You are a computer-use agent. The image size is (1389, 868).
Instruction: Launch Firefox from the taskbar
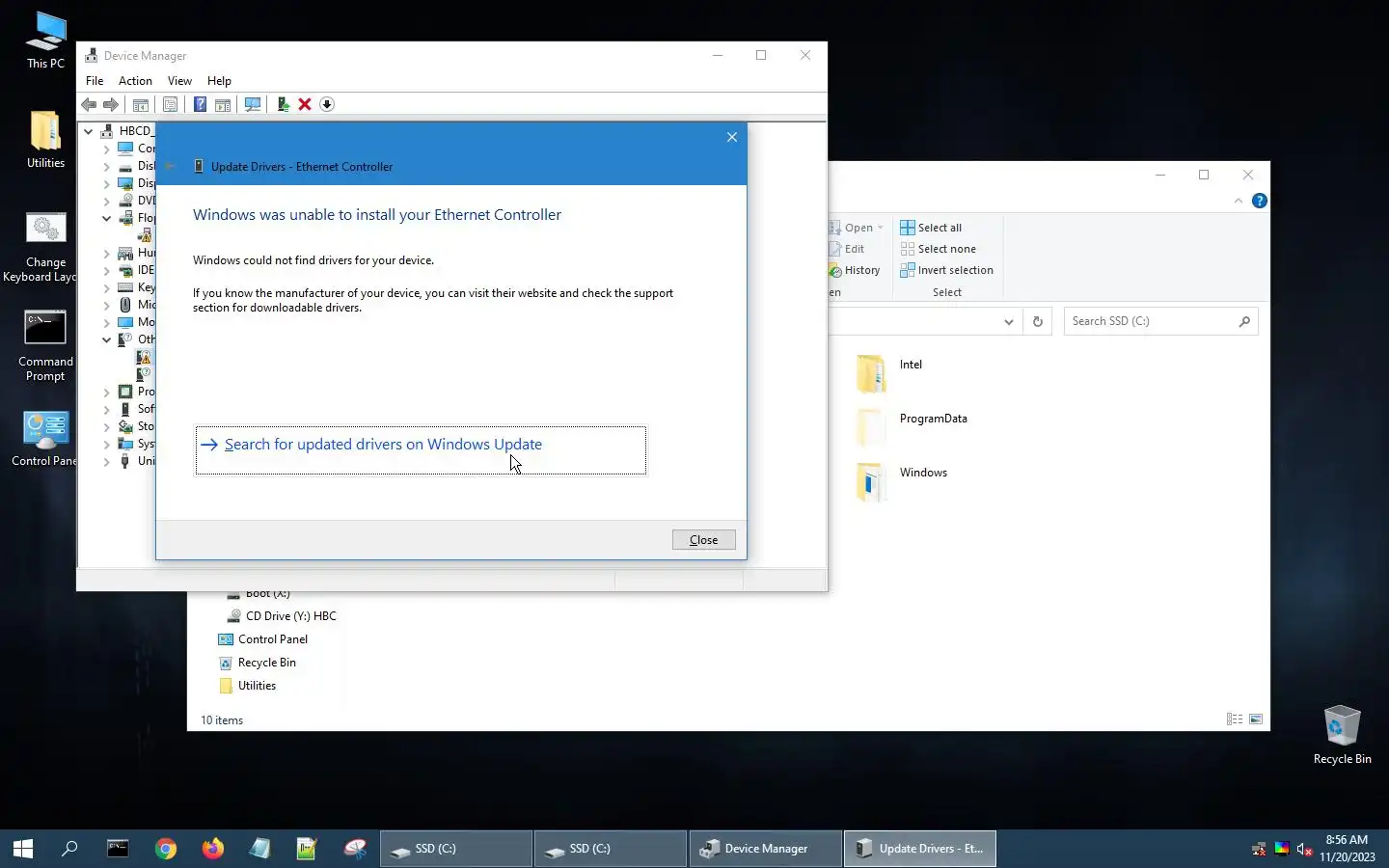click(x=213, y=849)
